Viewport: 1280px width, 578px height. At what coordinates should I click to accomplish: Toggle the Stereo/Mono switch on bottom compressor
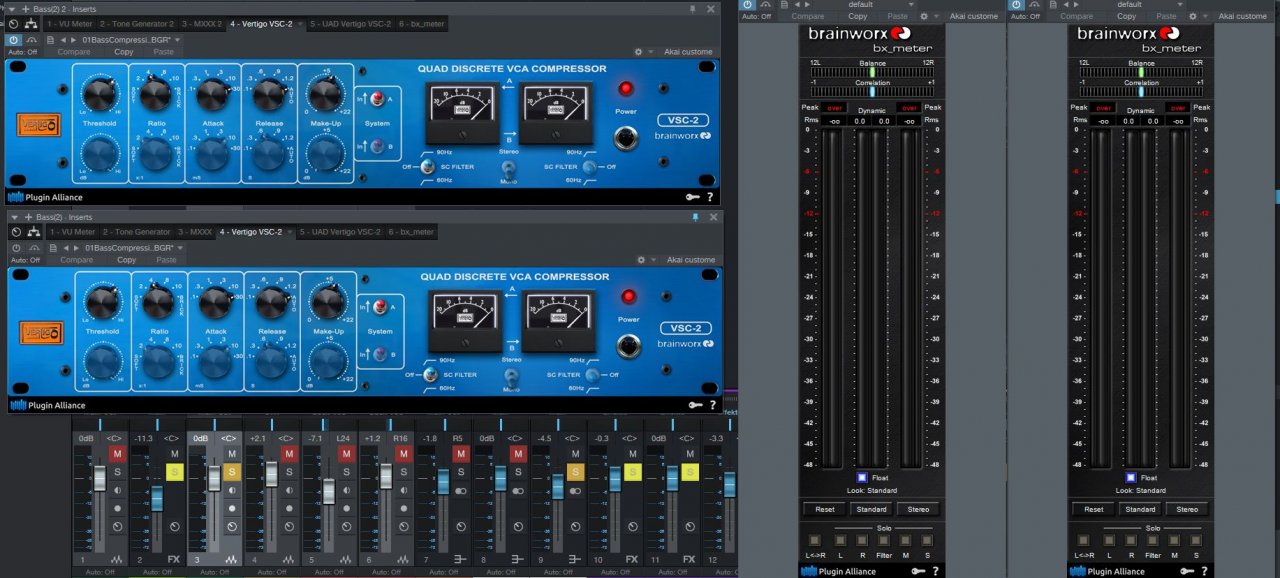pyautogui.click(x=511, y=377)
